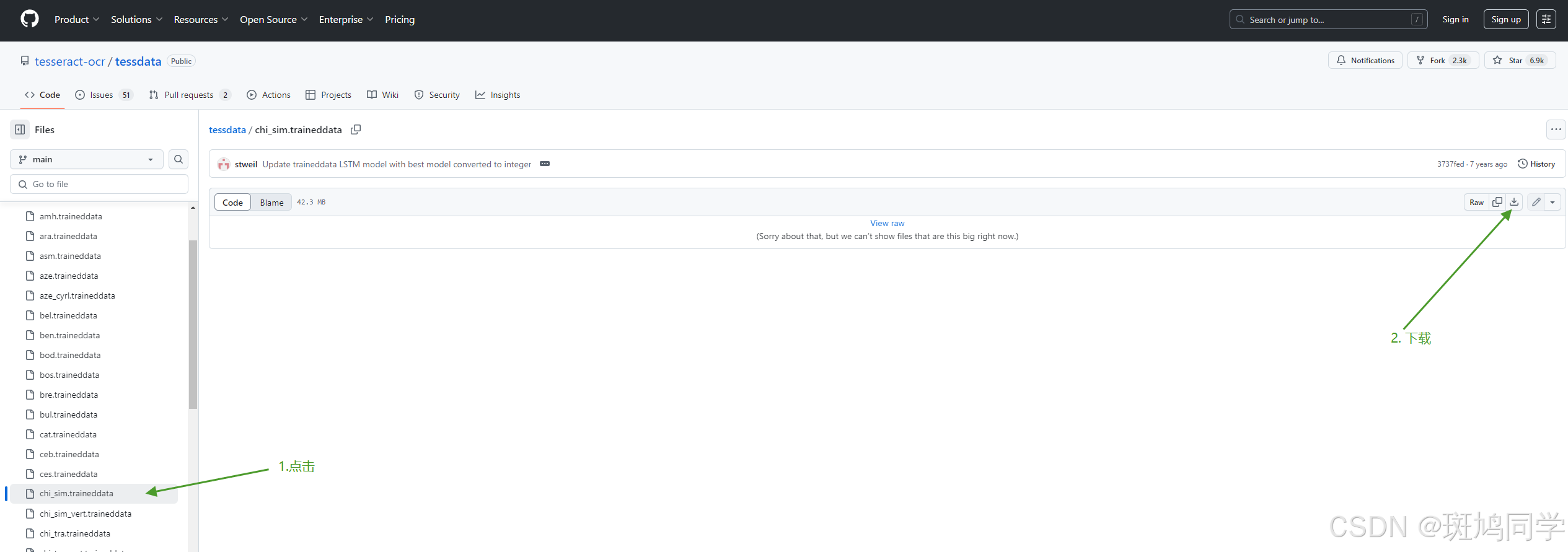Star the tessdata repository
1568x552 pixels.
tap(1520, 60)
